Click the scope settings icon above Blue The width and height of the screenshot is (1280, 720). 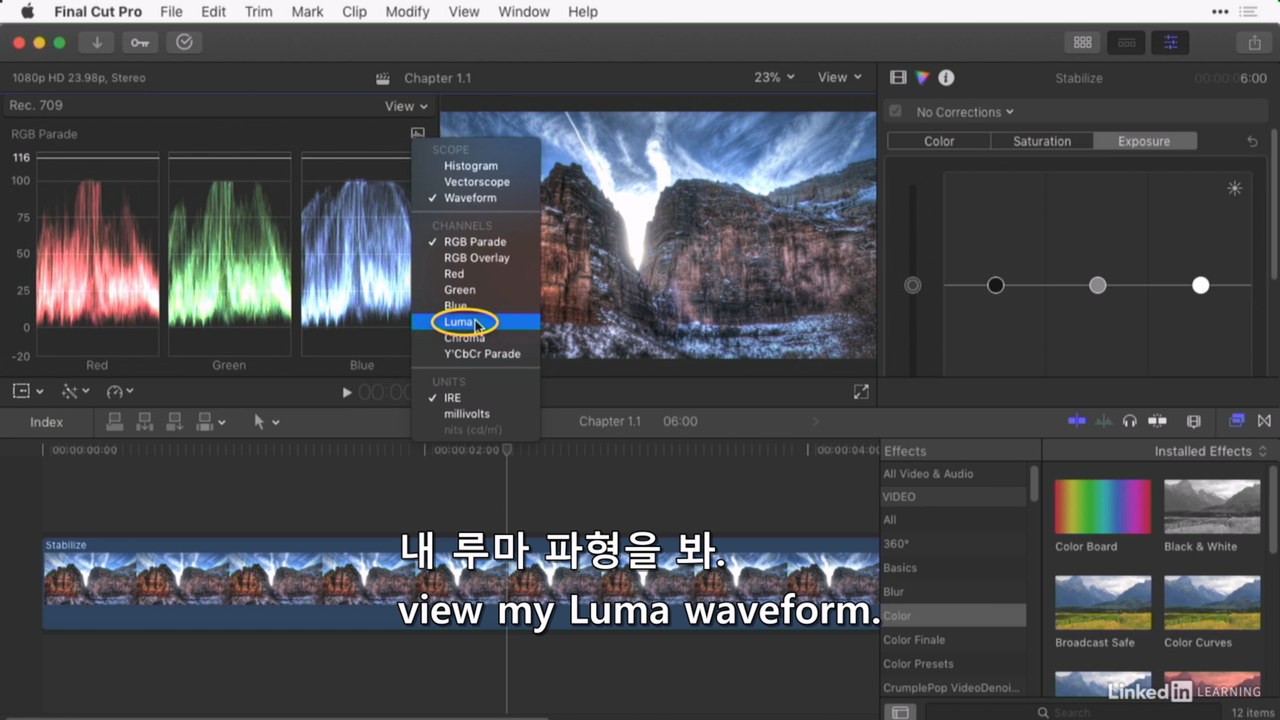418,133
